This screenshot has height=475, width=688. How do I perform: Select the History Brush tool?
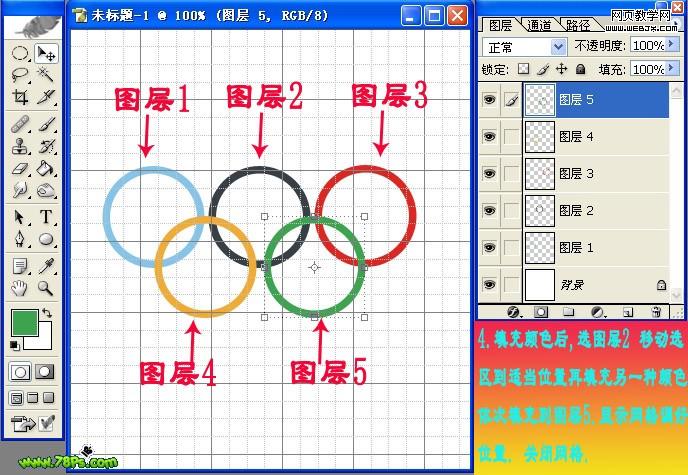pyautogui.click(x=46, y=146)
